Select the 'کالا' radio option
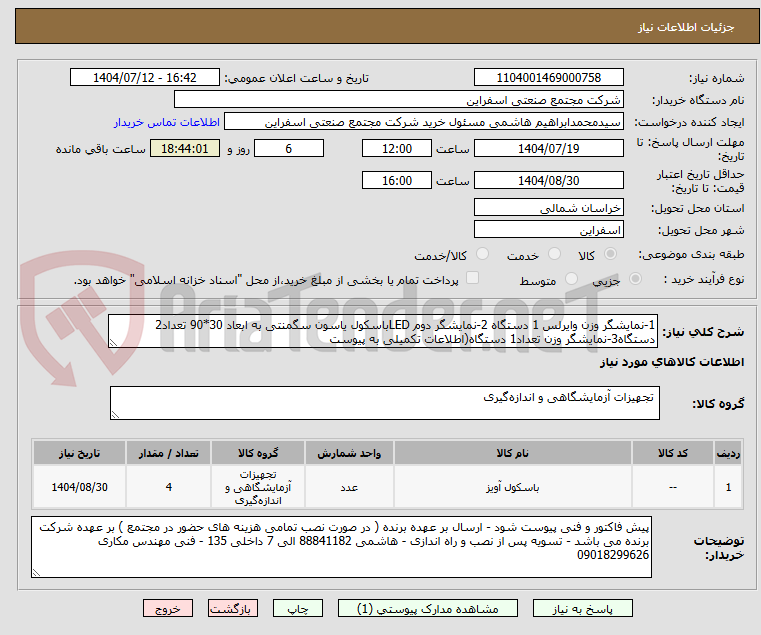This screenshot has height=635, width=761. [x=611, y=254]
